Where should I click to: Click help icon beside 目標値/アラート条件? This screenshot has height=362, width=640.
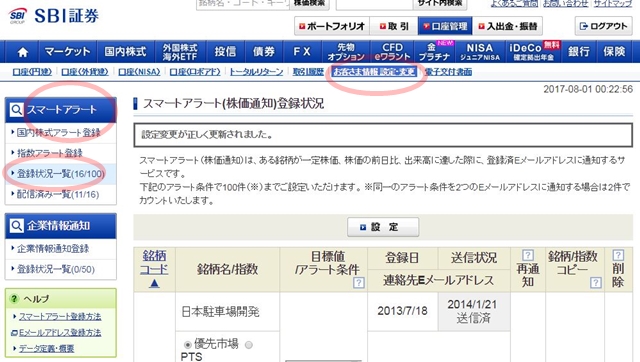point(358,282)
